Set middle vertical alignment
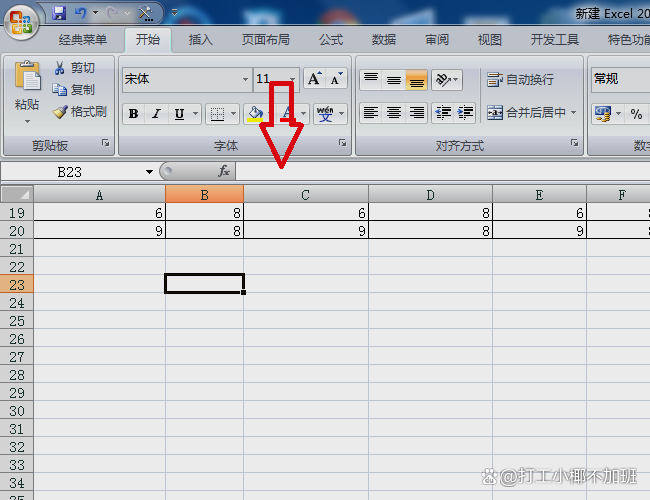 pos(394,79)
